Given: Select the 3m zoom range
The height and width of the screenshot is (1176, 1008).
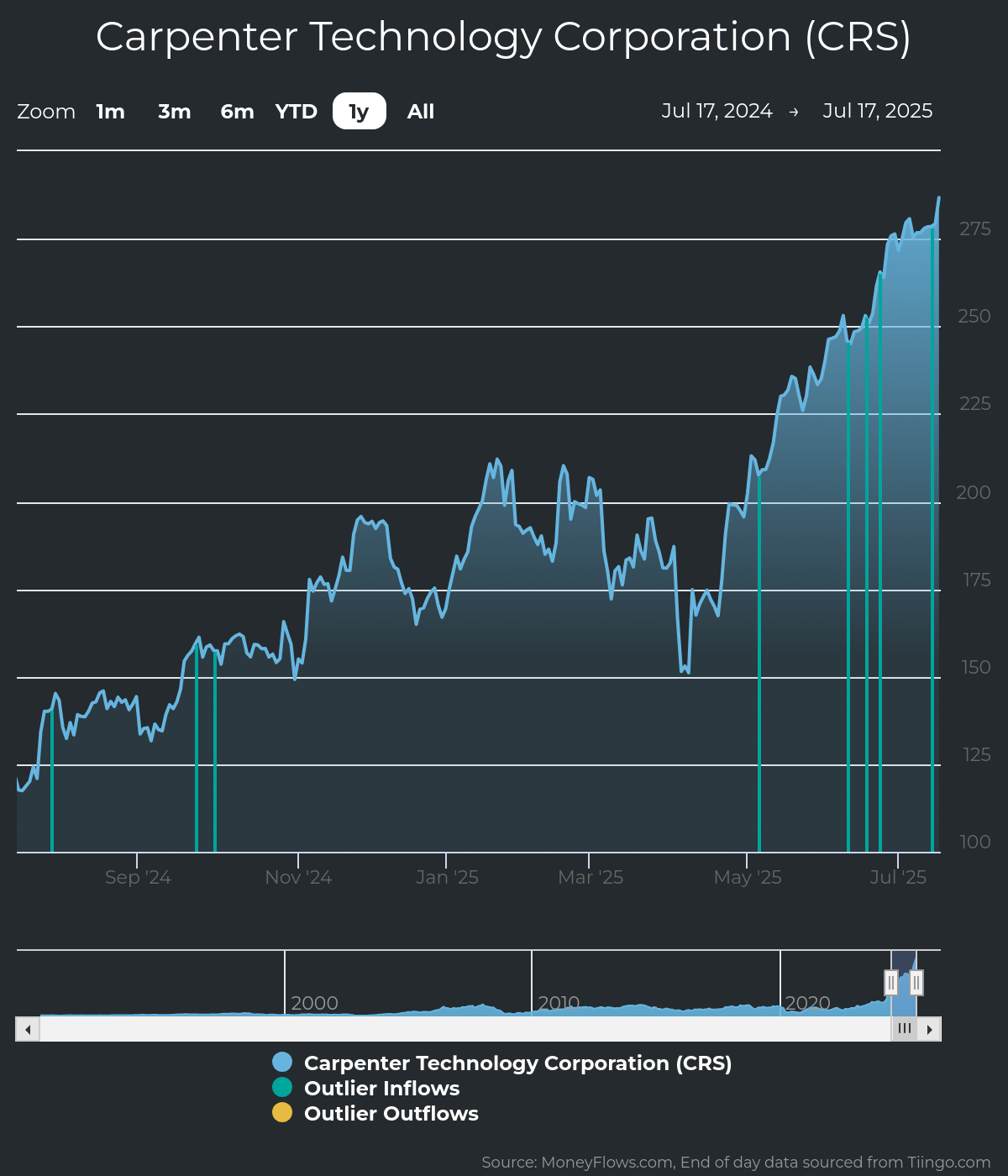Looking at the screenshot, I should (x=175, y=112).
